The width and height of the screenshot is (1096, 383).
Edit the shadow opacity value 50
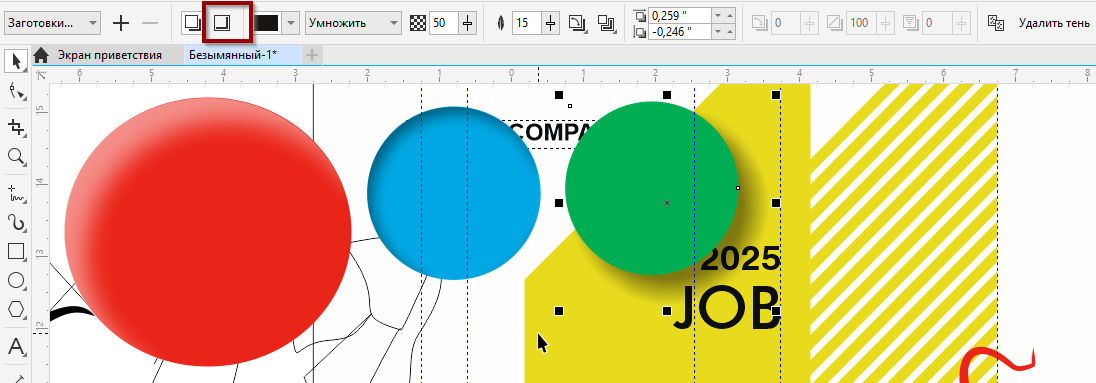pyautogui.click(x=443, y=23)
